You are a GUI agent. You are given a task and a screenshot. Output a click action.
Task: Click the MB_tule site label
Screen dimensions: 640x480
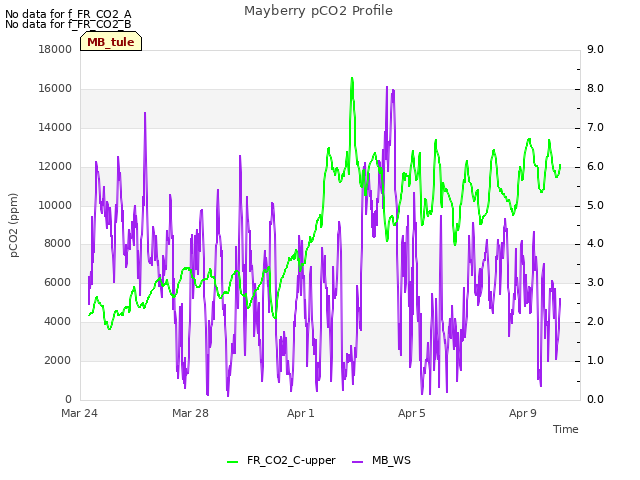coord(111,42)
